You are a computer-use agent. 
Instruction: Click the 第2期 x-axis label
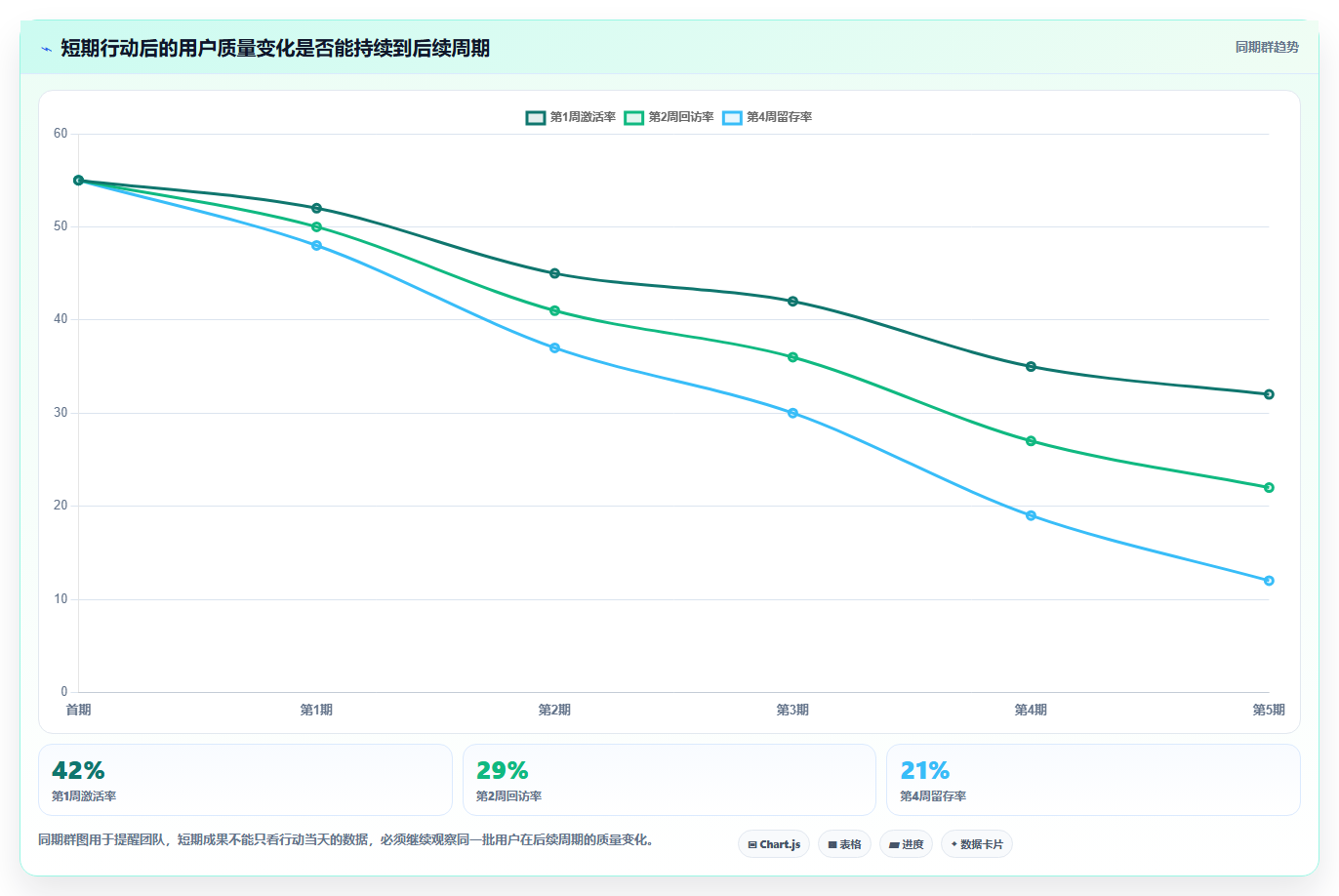pos(554,710)
